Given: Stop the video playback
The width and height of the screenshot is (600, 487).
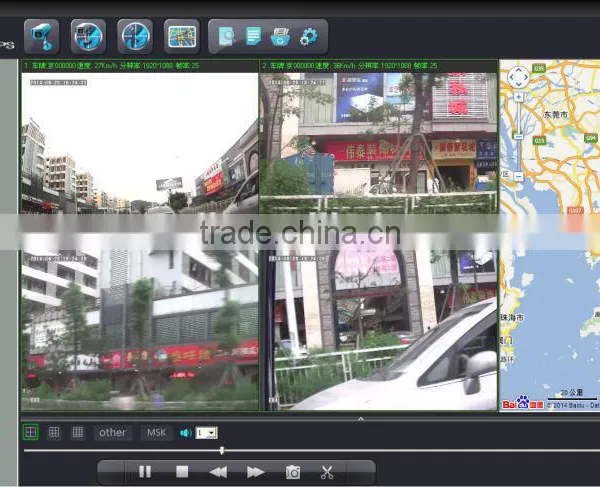Looking at the screenshot, I should 182,472.
